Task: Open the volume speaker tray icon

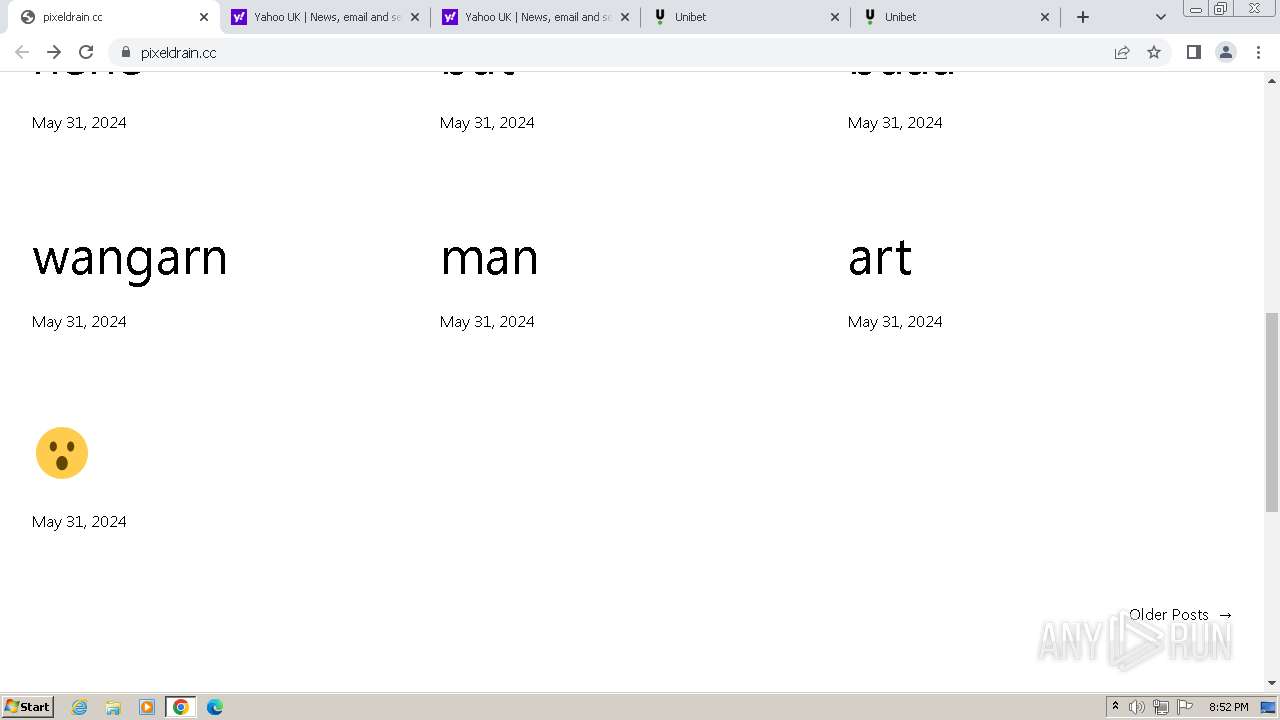Action: [x=1137, y=707]
